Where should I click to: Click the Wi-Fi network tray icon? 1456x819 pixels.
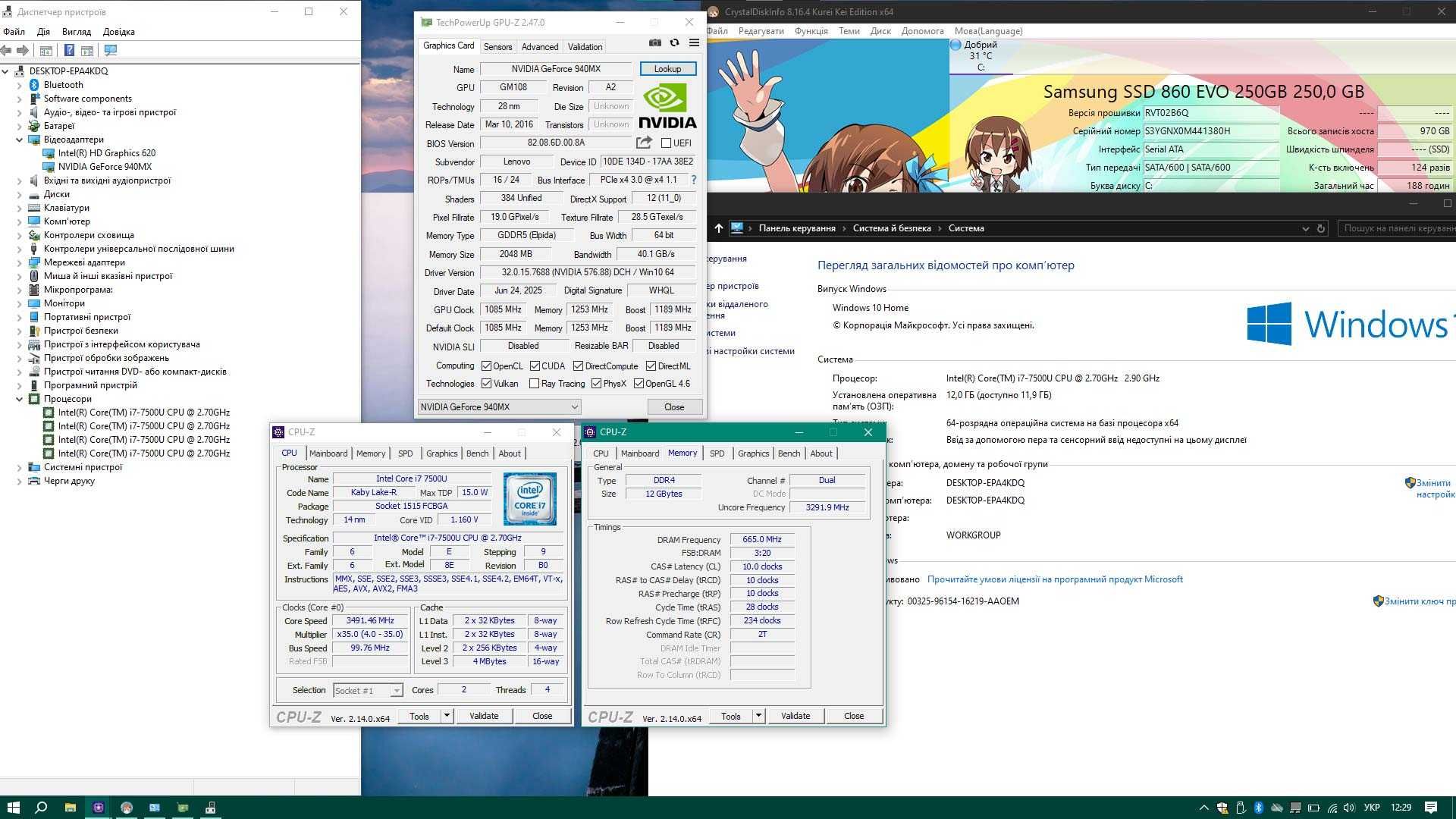(1332, 808)
